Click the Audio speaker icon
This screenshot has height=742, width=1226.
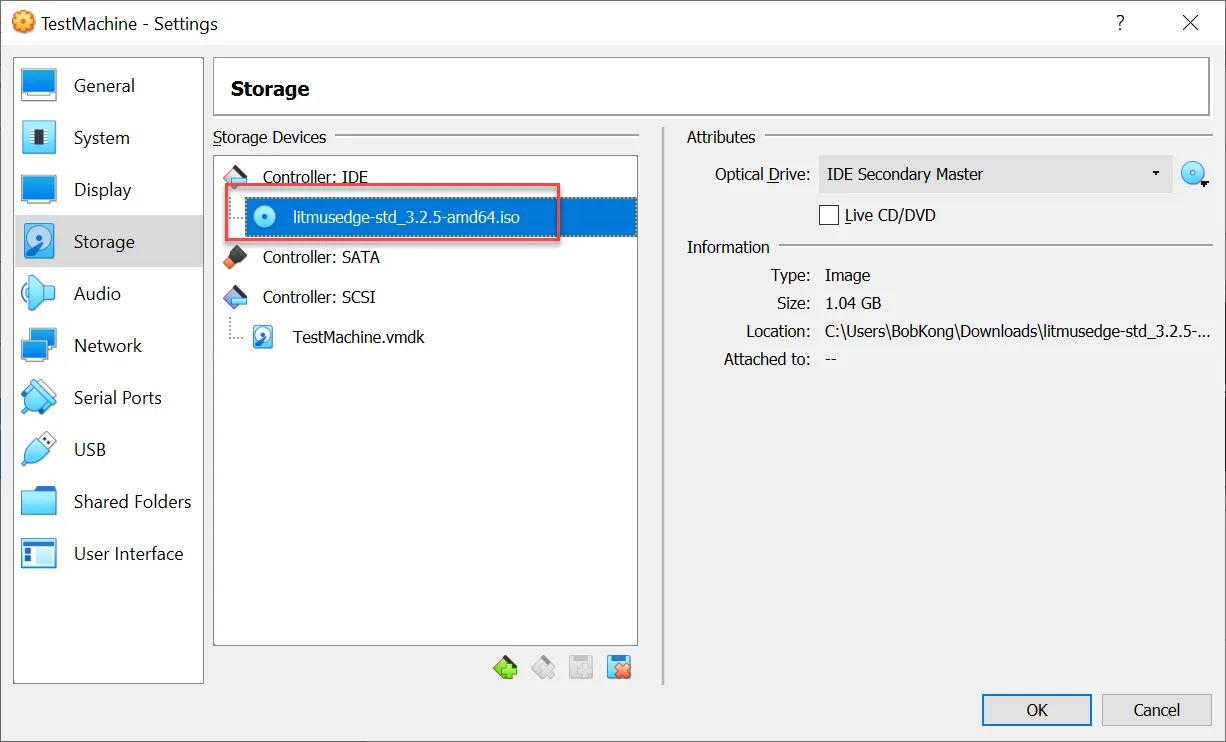pos(39,294)
